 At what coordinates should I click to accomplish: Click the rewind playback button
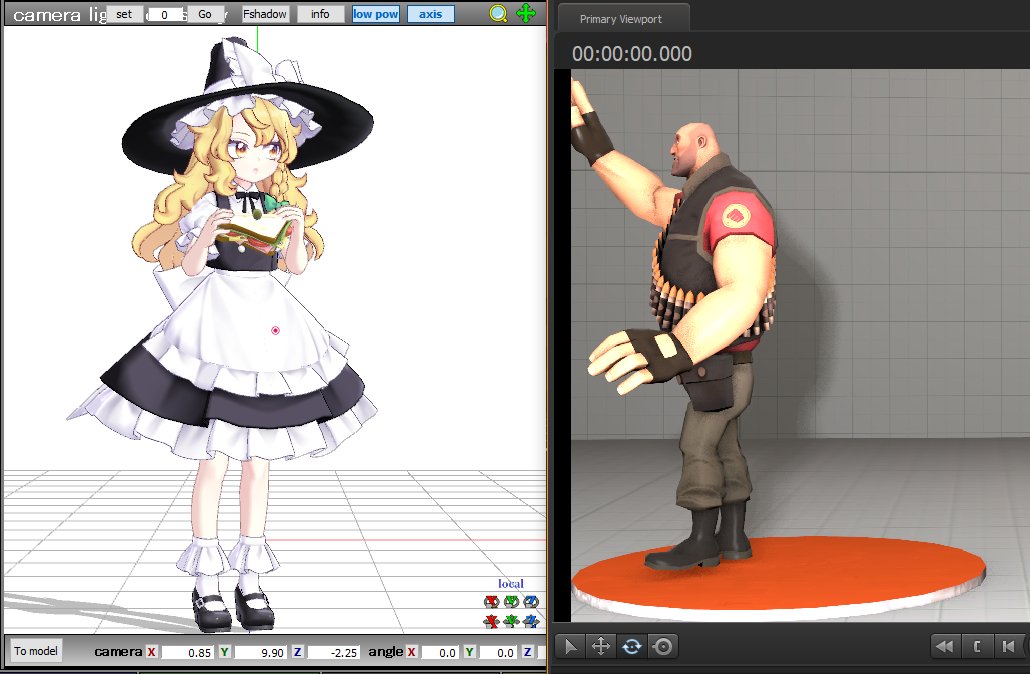tap(943, 646)
